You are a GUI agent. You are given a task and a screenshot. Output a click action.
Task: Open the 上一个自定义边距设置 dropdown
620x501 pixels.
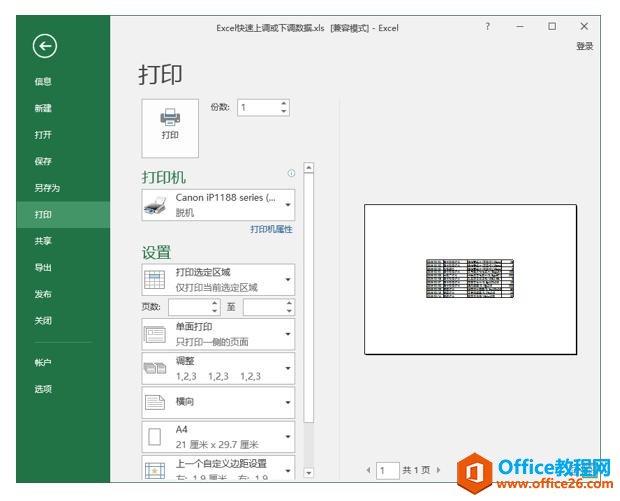pyautogui.click(x=218, y=468)
